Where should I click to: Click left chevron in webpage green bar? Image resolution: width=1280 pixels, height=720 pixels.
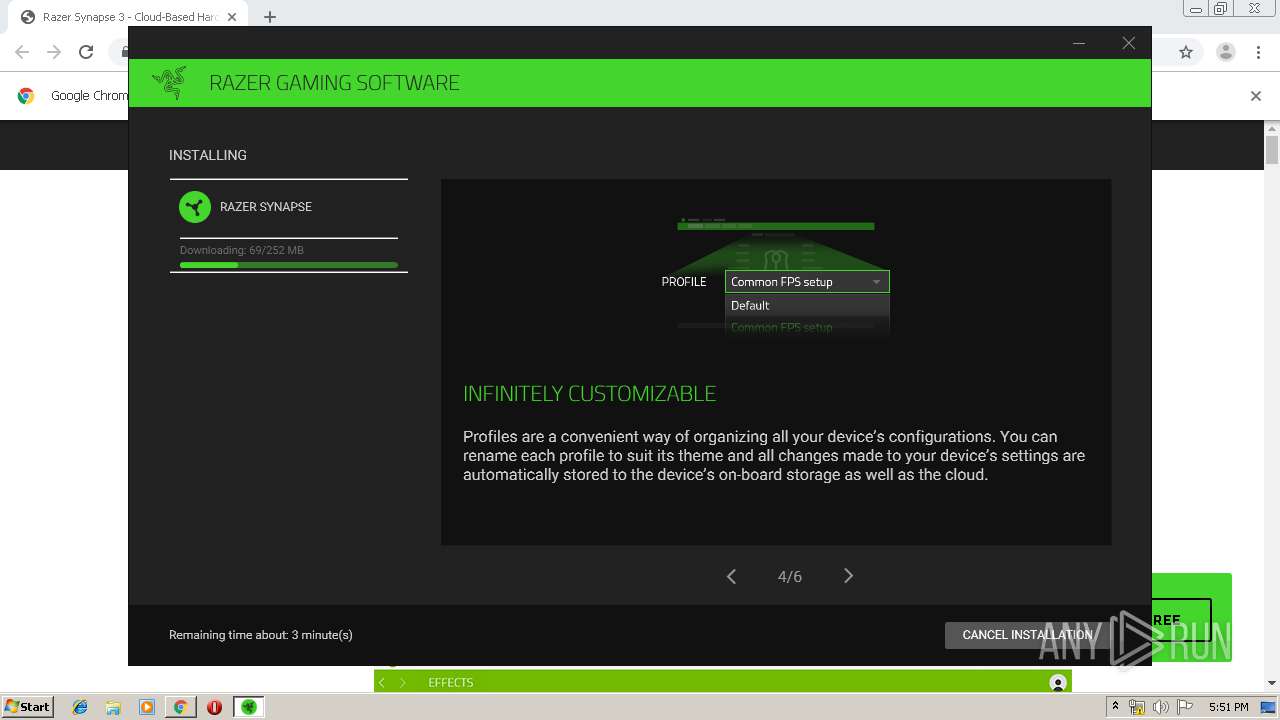pyautogui.click(x=382, y=682)
